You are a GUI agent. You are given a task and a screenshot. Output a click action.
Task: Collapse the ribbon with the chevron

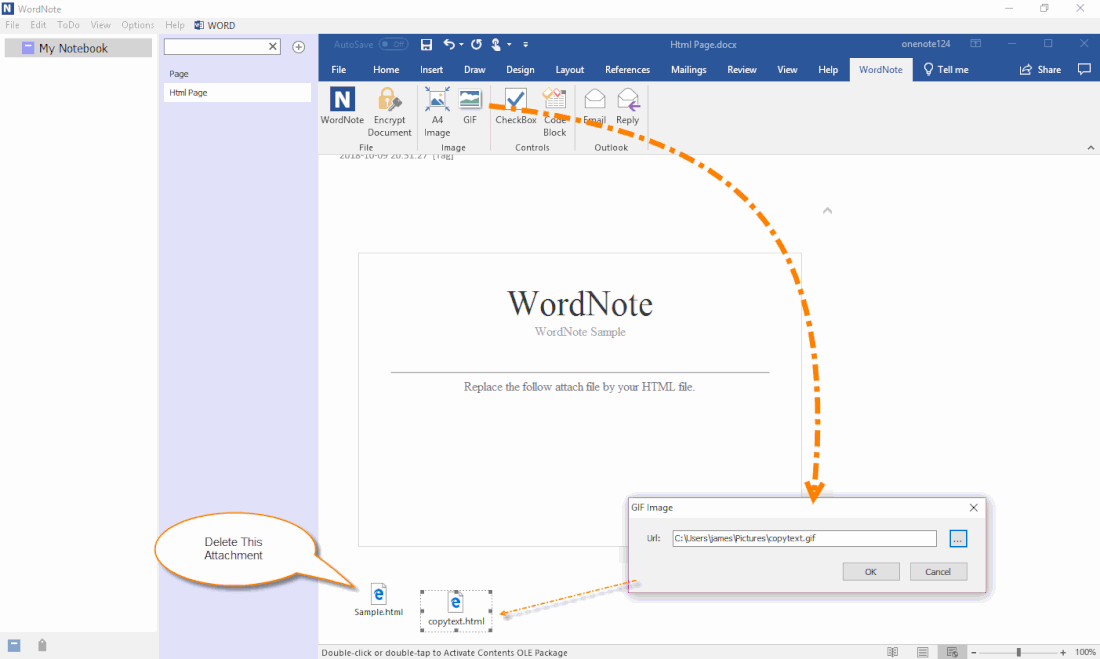click(1090, 147)
